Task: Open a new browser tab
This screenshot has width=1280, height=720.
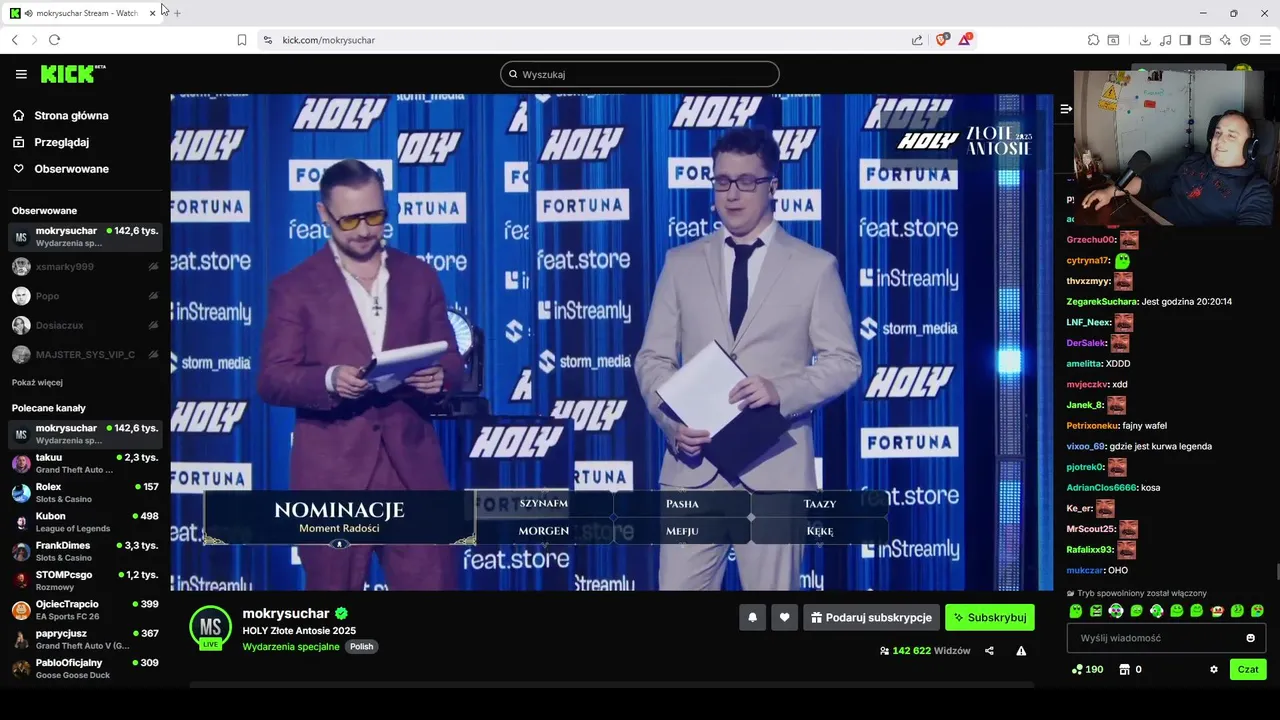Action: 178,13
